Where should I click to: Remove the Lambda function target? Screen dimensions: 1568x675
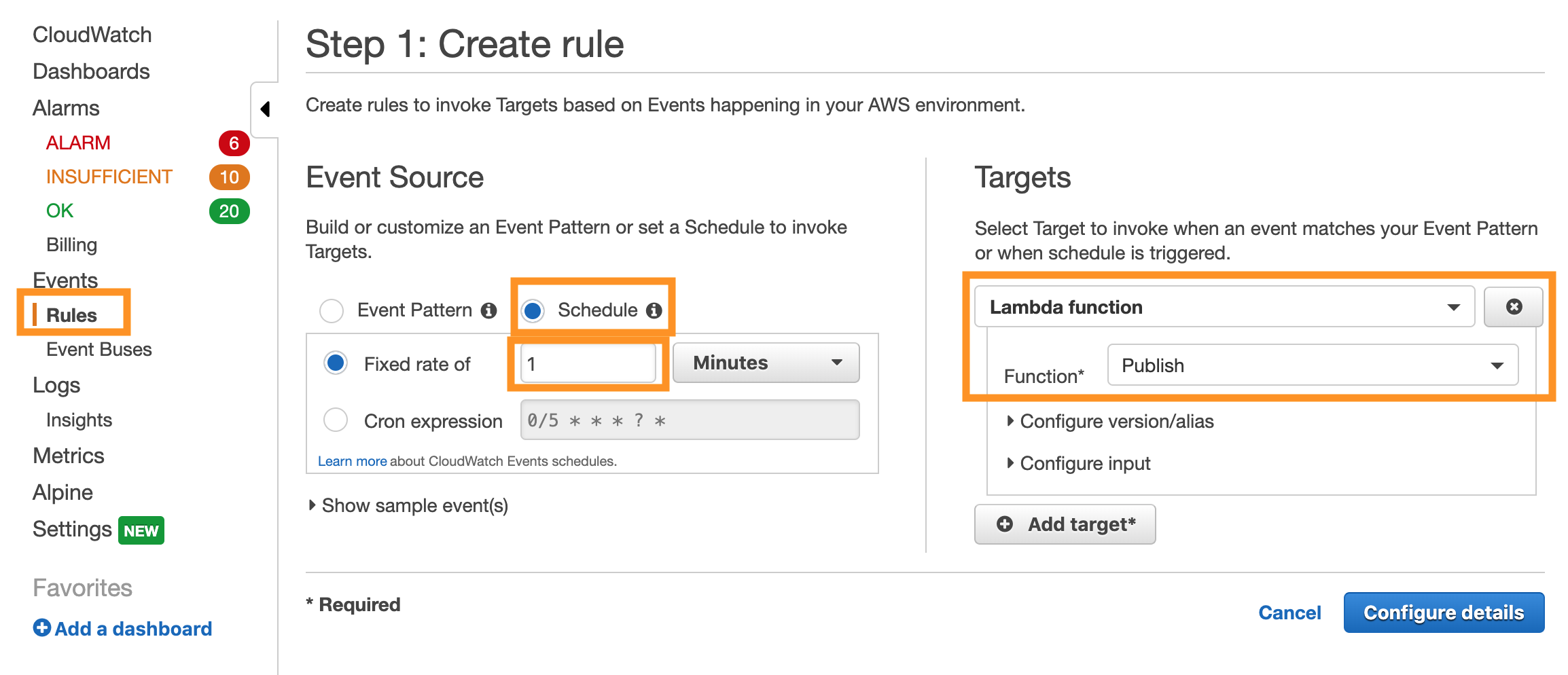pyautogui.click(x=1513, y=307)
